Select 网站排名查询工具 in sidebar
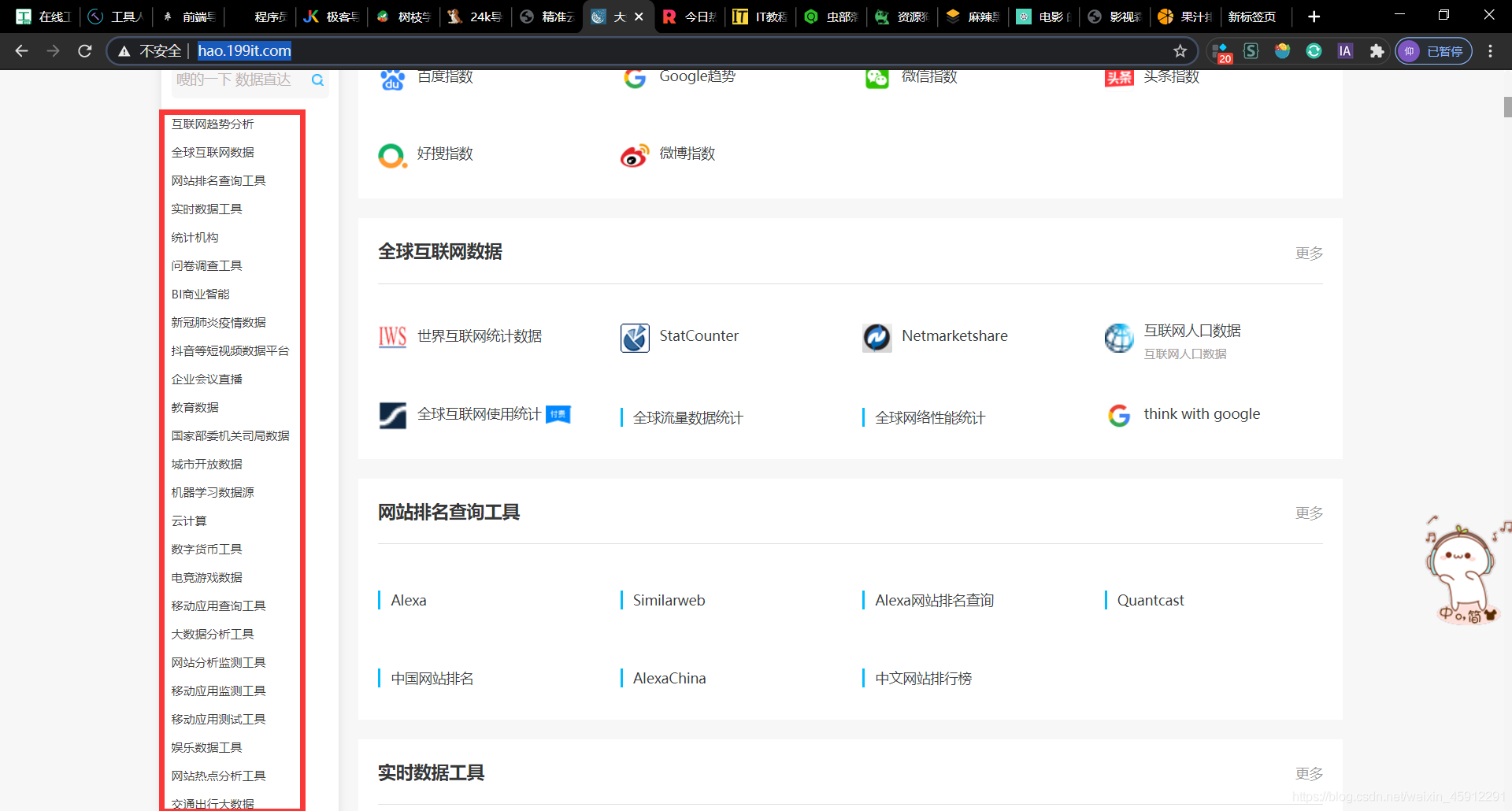 coord(218,181)
